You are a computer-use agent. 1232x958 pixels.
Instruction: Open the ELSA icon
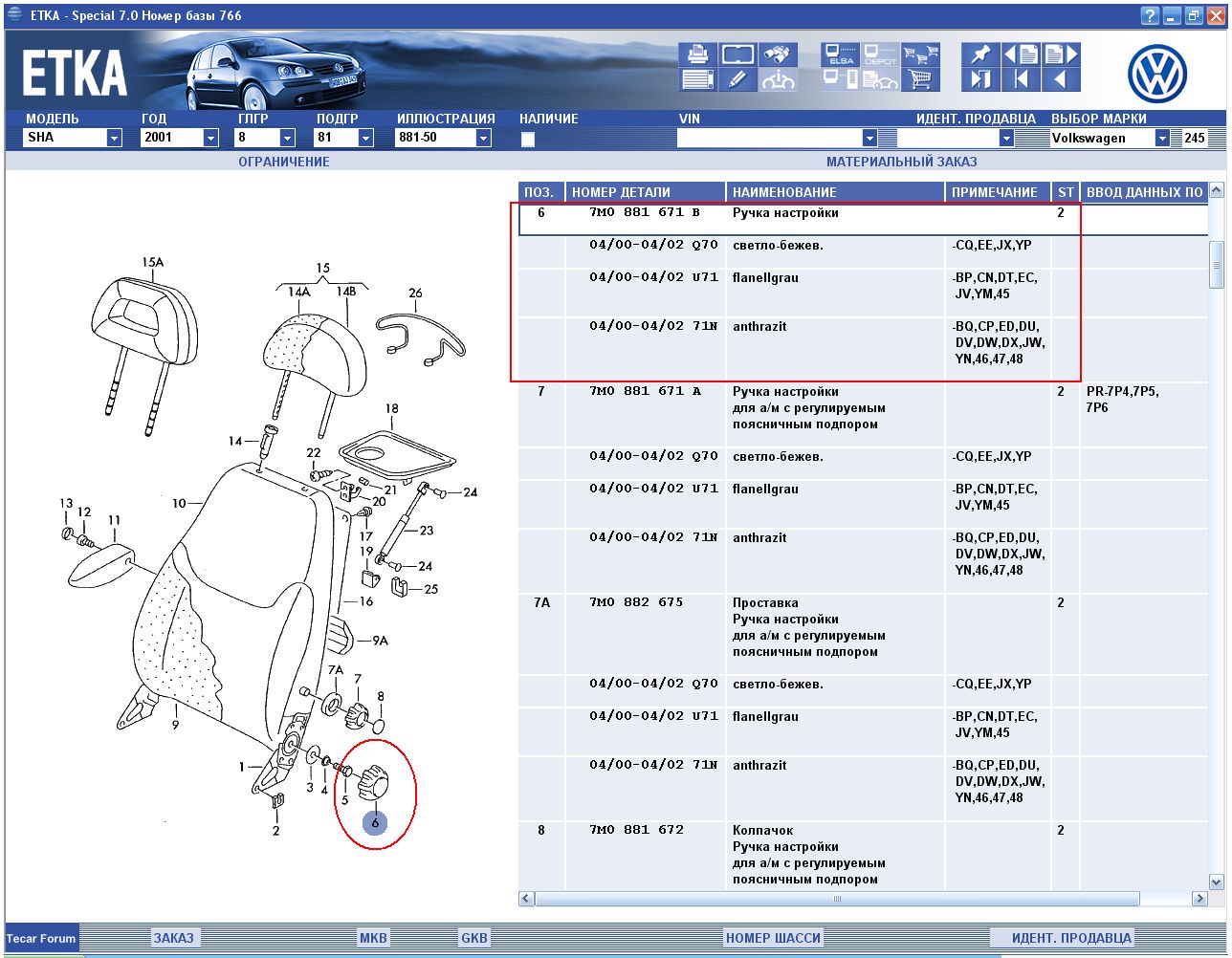(840, 54)
